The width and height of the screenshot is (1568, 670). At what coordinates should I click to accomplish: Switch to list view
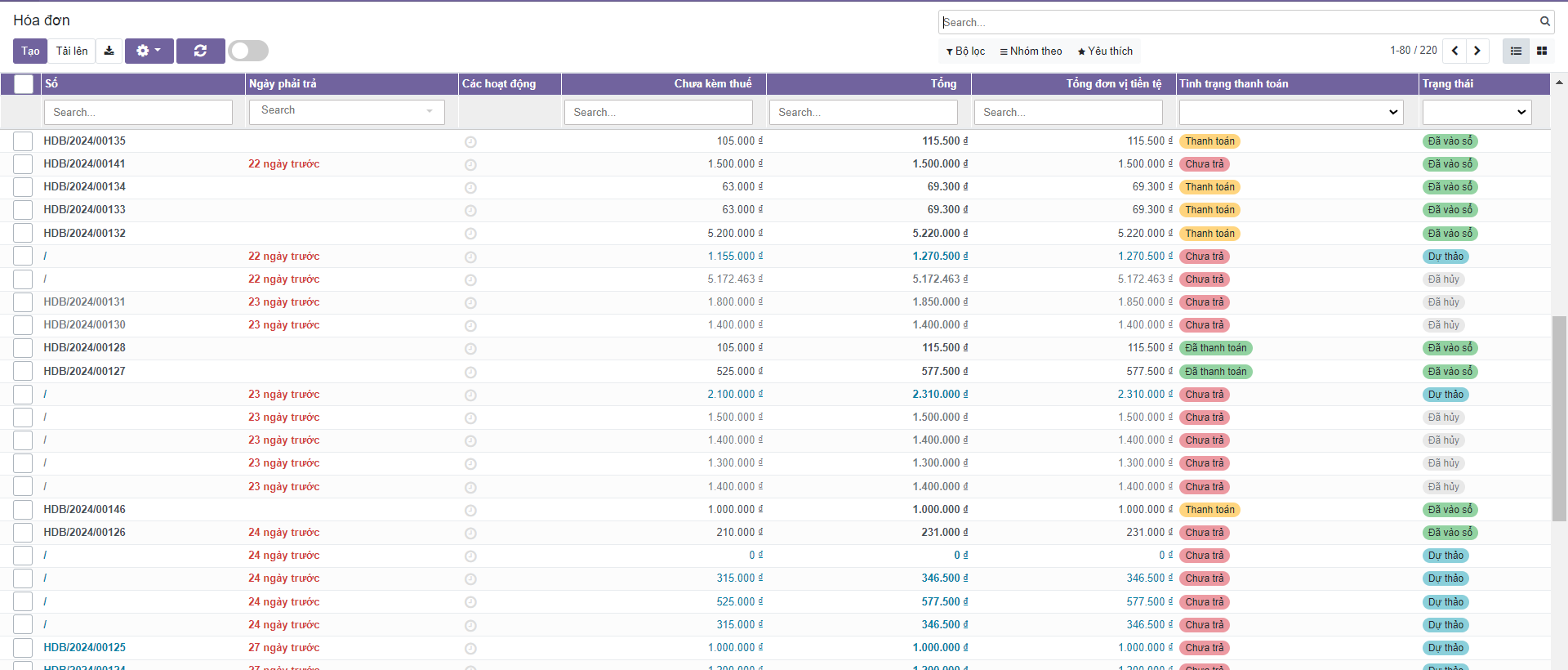[1516, 51]
